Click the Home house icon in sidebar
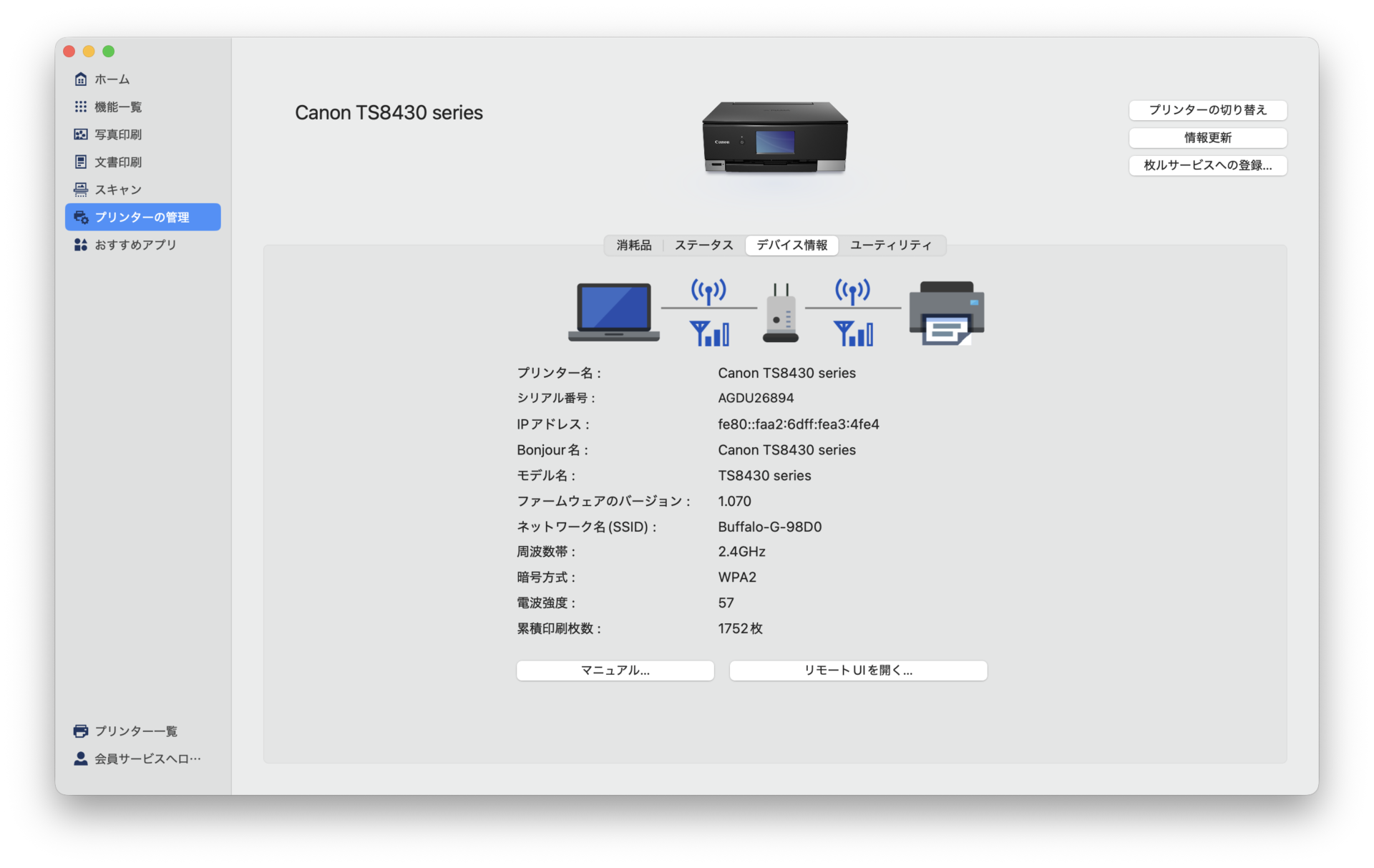The height and width of the screenshot is (868, 1374). pos(81,79)
